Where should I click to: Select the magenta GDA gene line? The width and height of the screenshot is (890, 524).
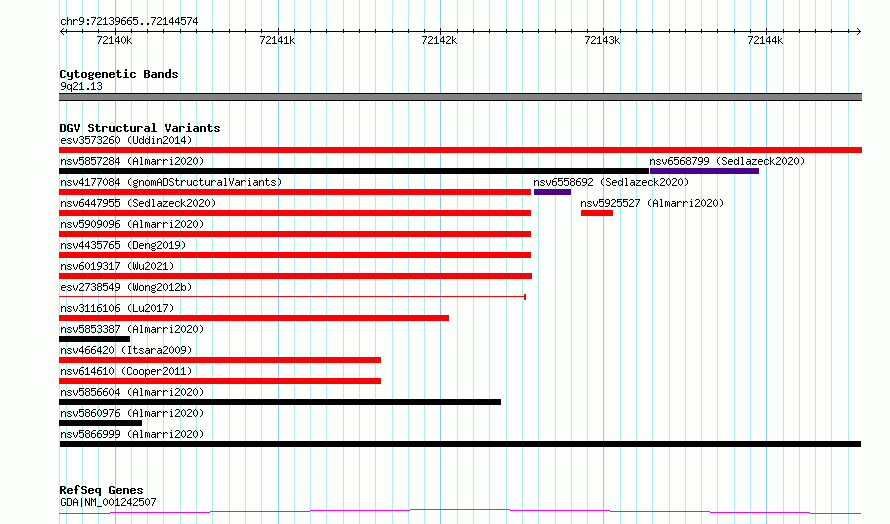coord(460,512)
